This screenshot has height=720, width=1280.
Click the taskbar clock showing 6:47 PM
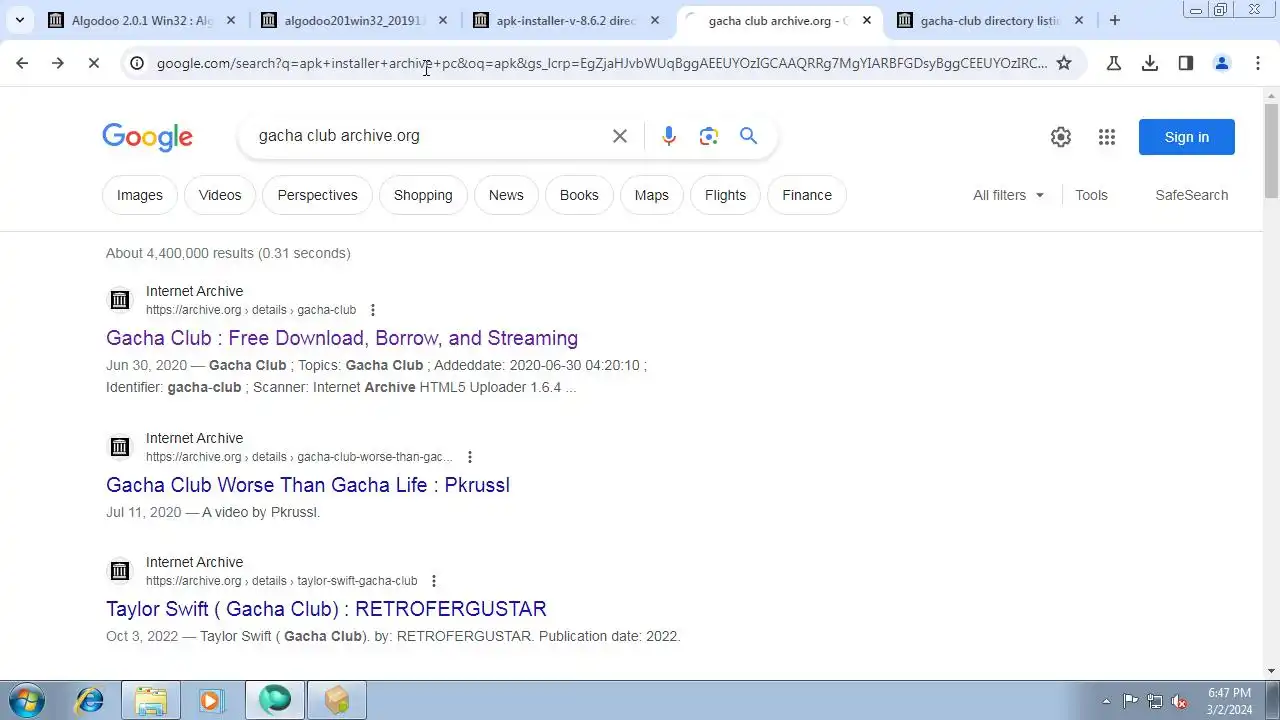(x=1229, y=701)
